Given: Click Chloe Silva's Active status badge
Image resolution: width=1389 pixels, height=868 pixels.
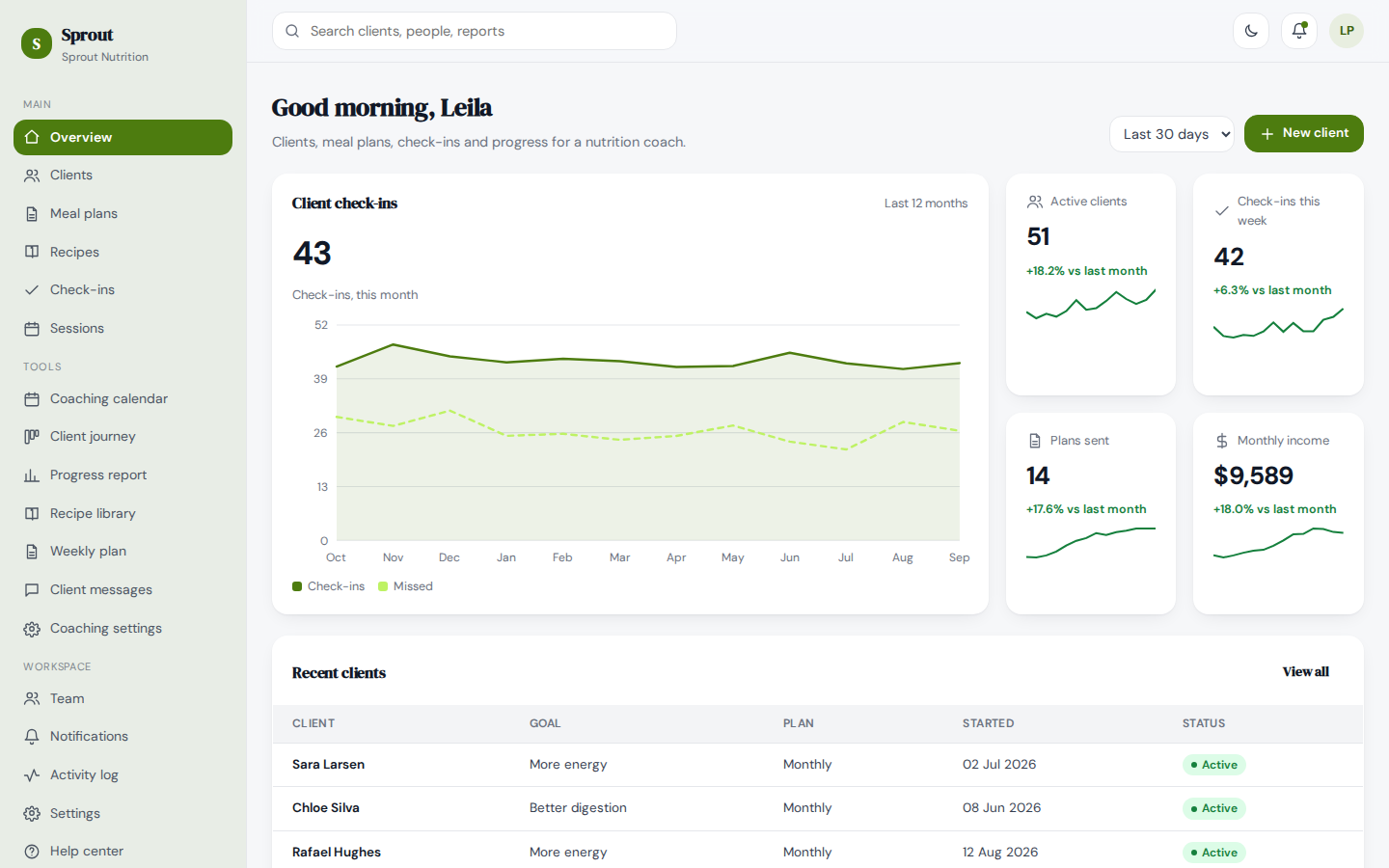Looking at the screenshot, I should [1214, 808].
